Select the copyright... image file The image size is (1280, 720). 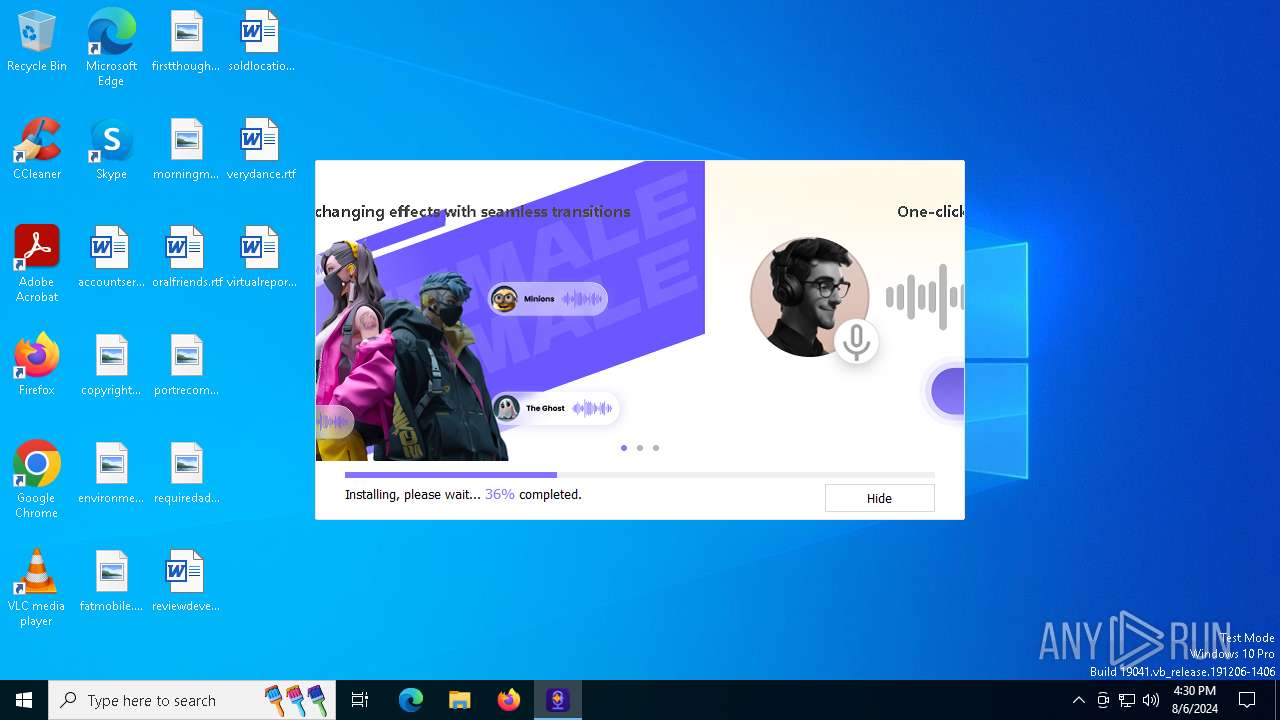point(111,365)
